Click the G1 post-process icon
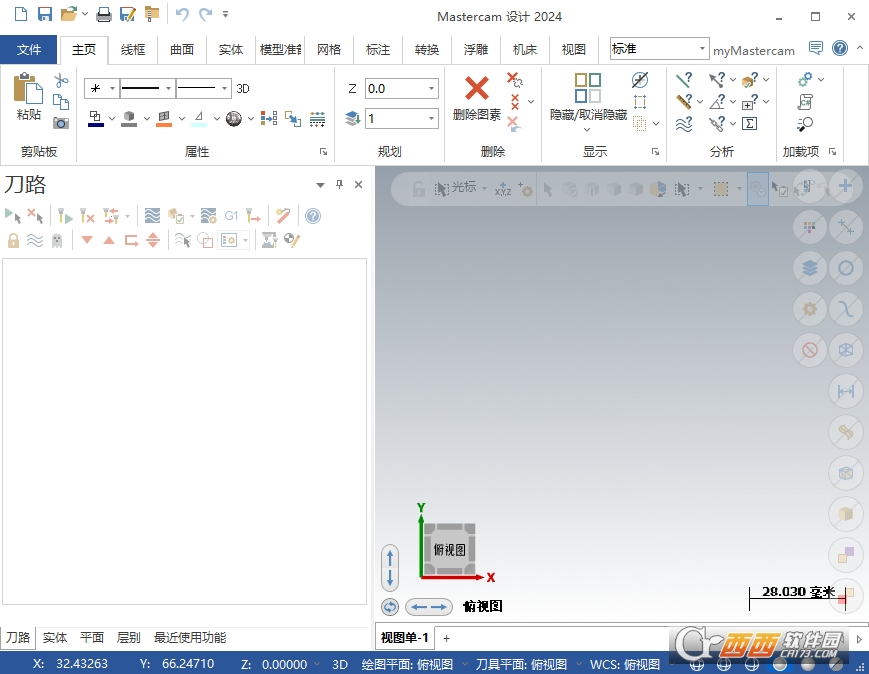Image resolution: width=869 pixels, height=674 pixels. tap(231, 216)
